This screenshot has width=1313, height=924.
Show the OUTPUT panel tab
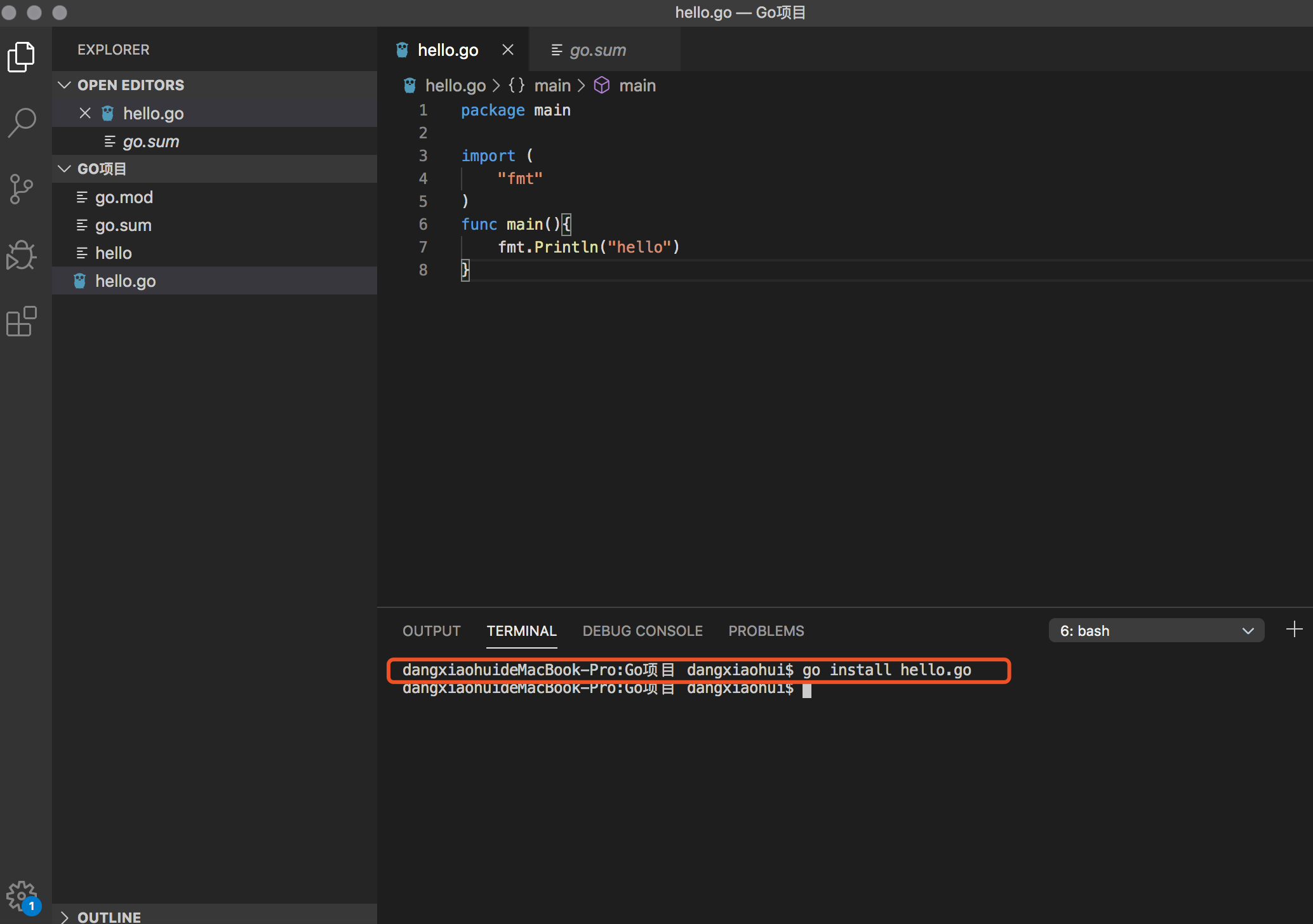[431, 631]
